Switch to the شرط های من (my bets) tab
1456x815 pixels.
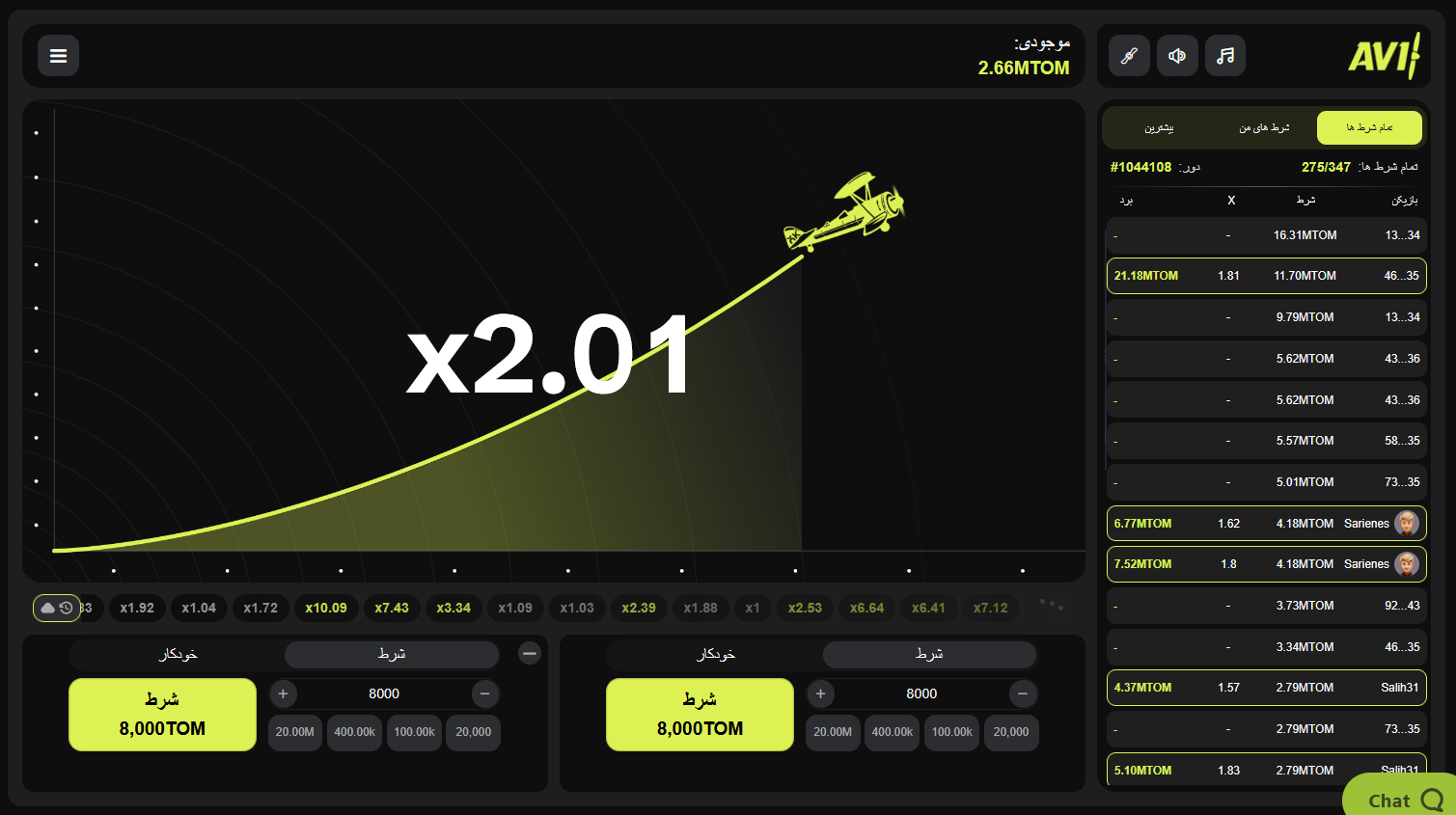pos(1264,127)
